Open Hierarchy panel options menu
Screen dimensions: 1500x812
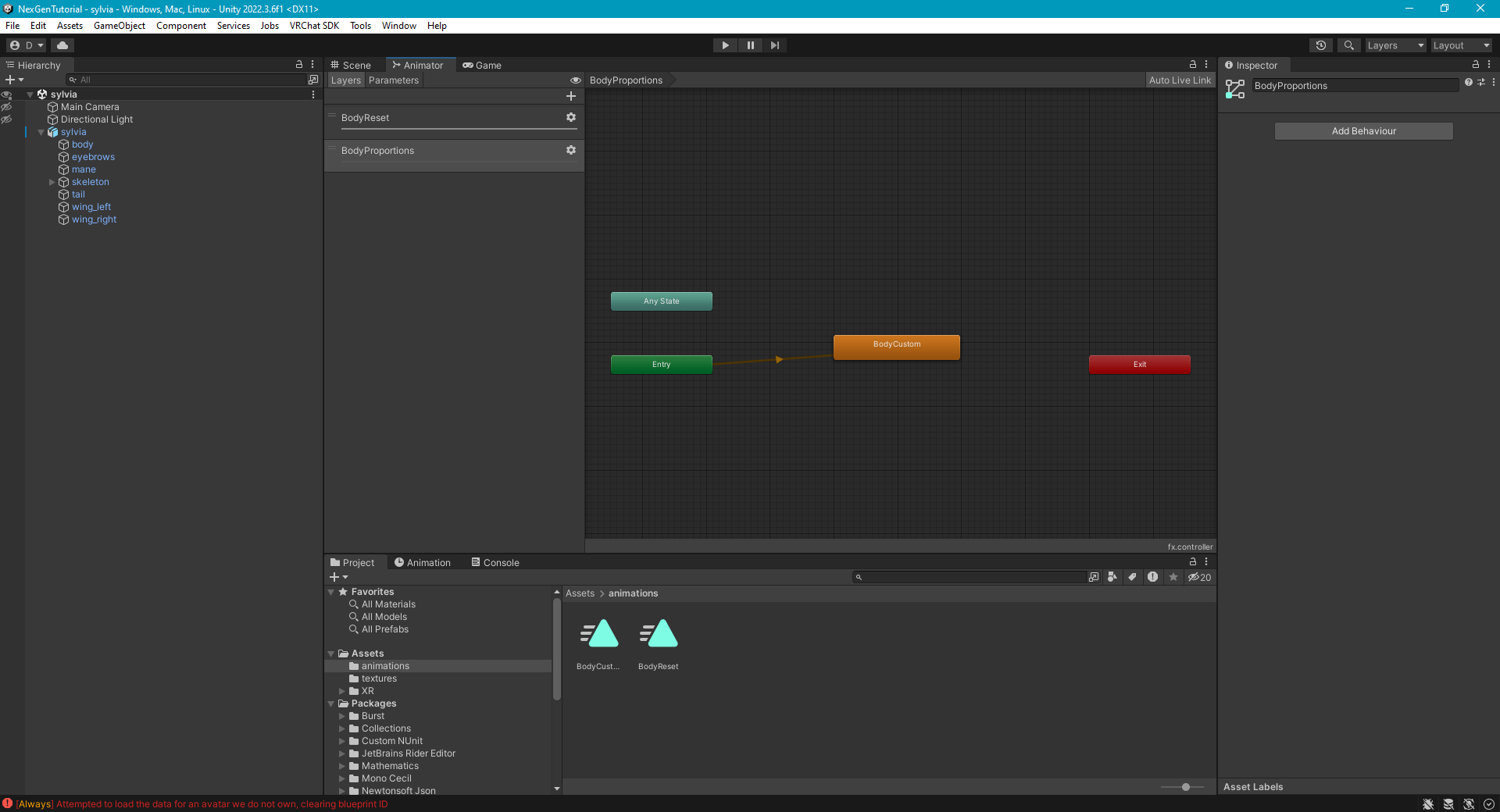click(x=312, y=65)
